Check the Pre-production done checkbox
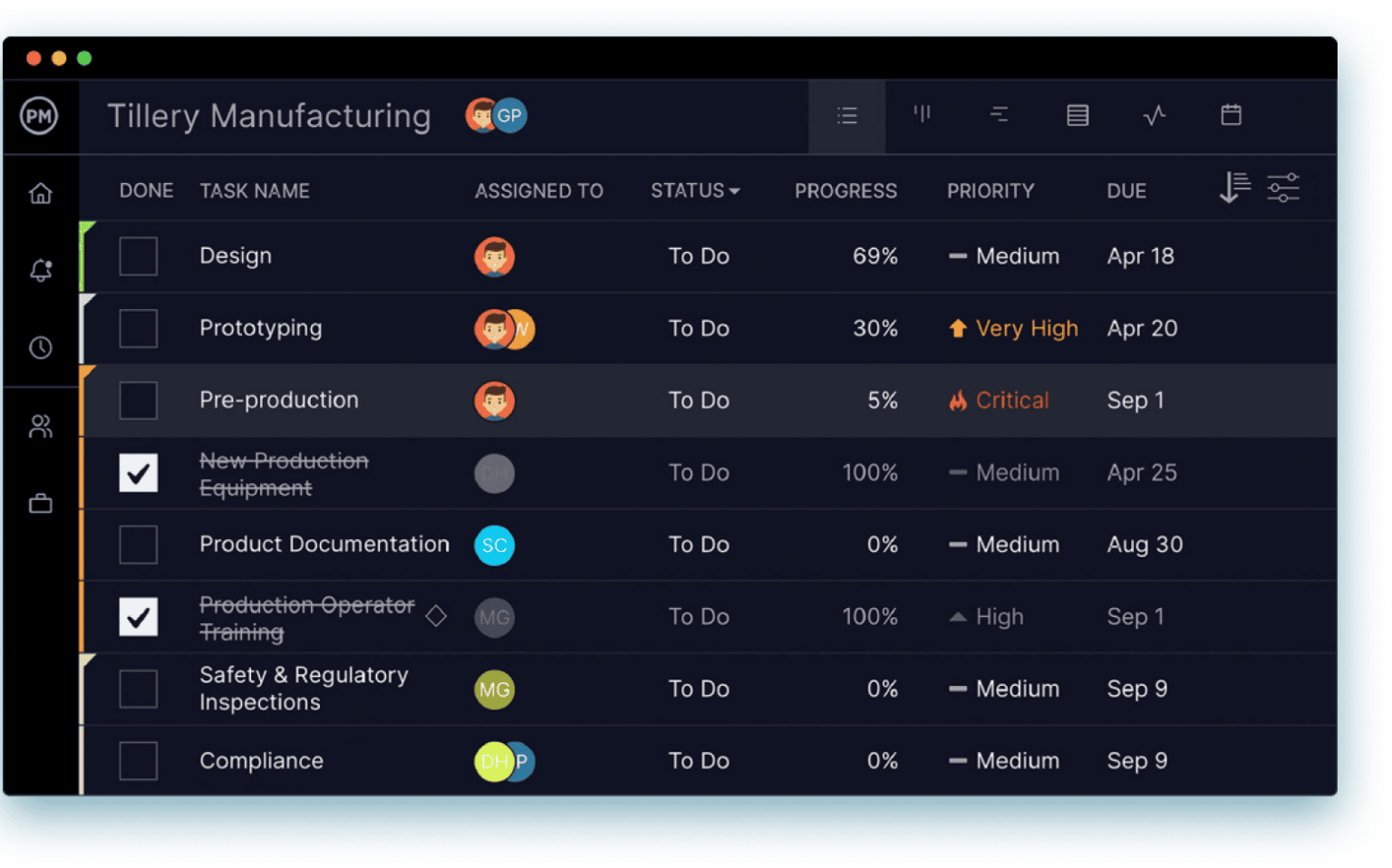This screenshot has height=868, width=1392. 138,400
